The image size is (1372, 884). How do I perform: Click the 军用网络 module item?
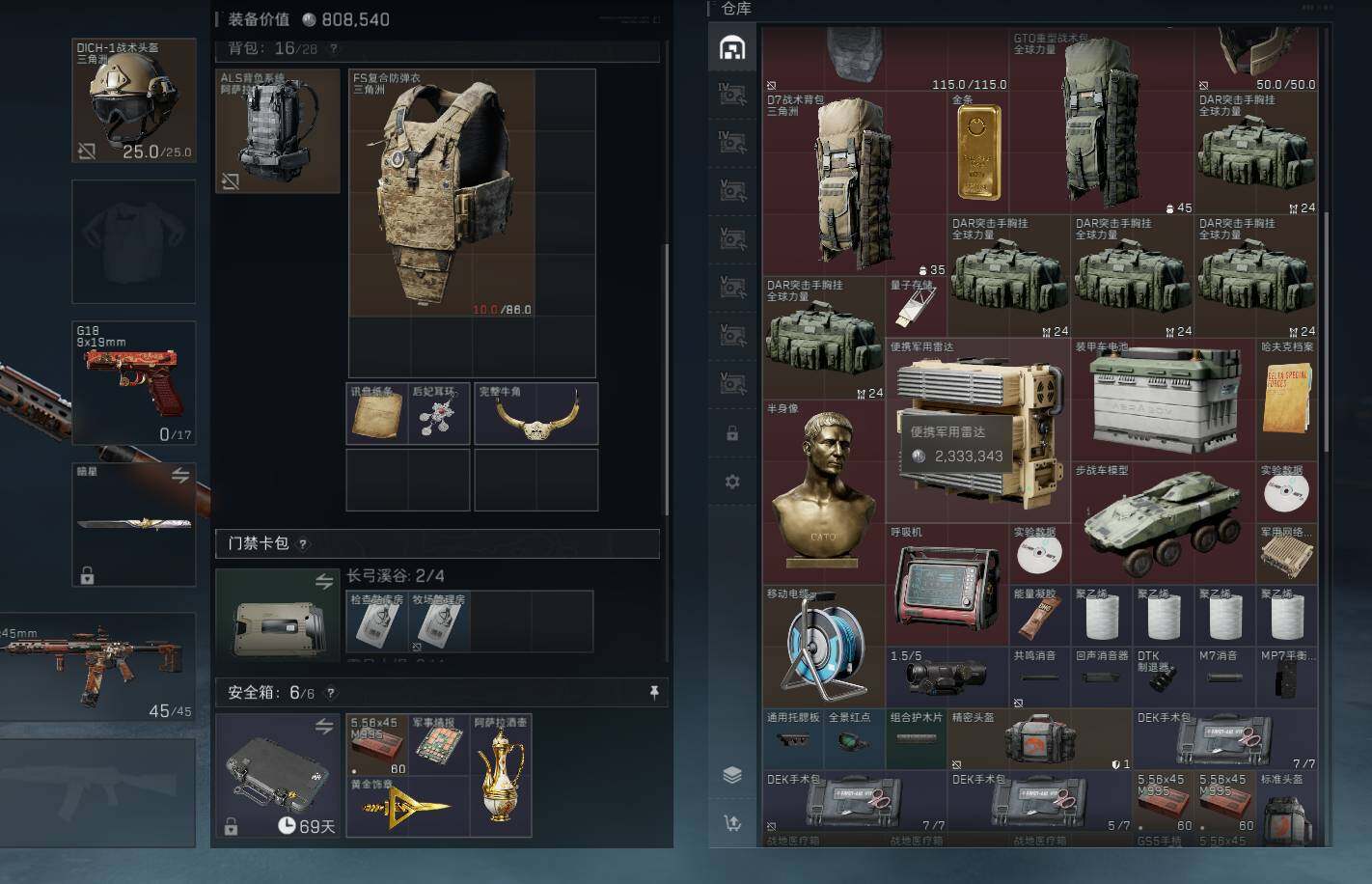tap(1287, 555)
